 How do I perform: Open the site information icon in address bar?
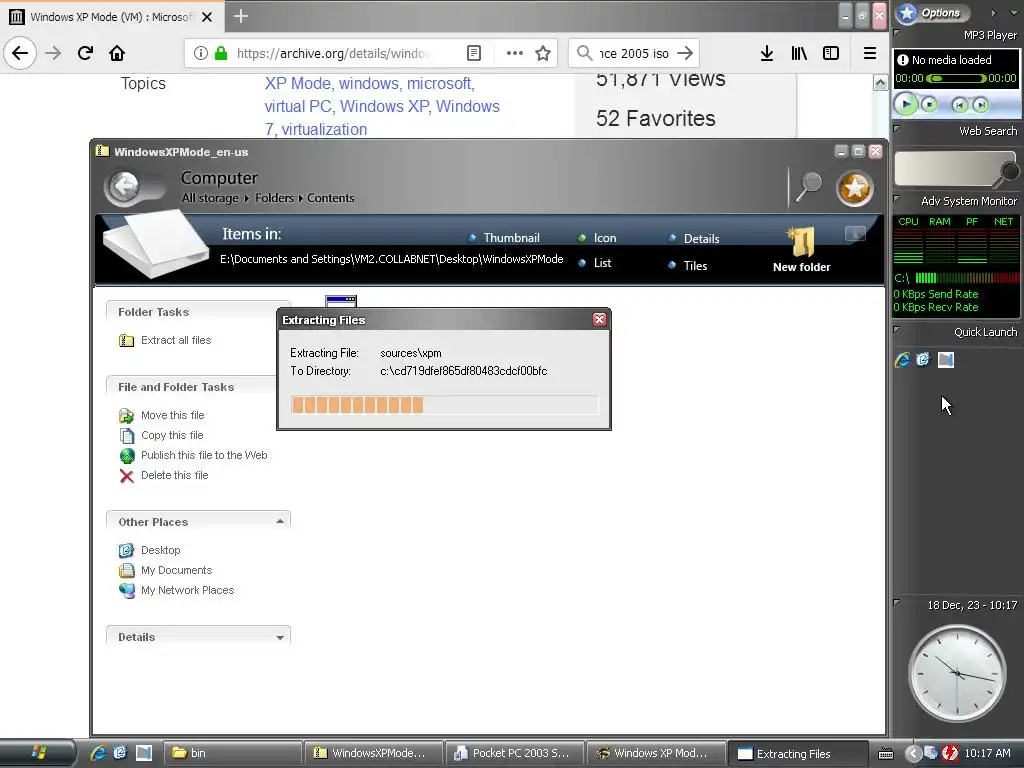tap(200, 53)
